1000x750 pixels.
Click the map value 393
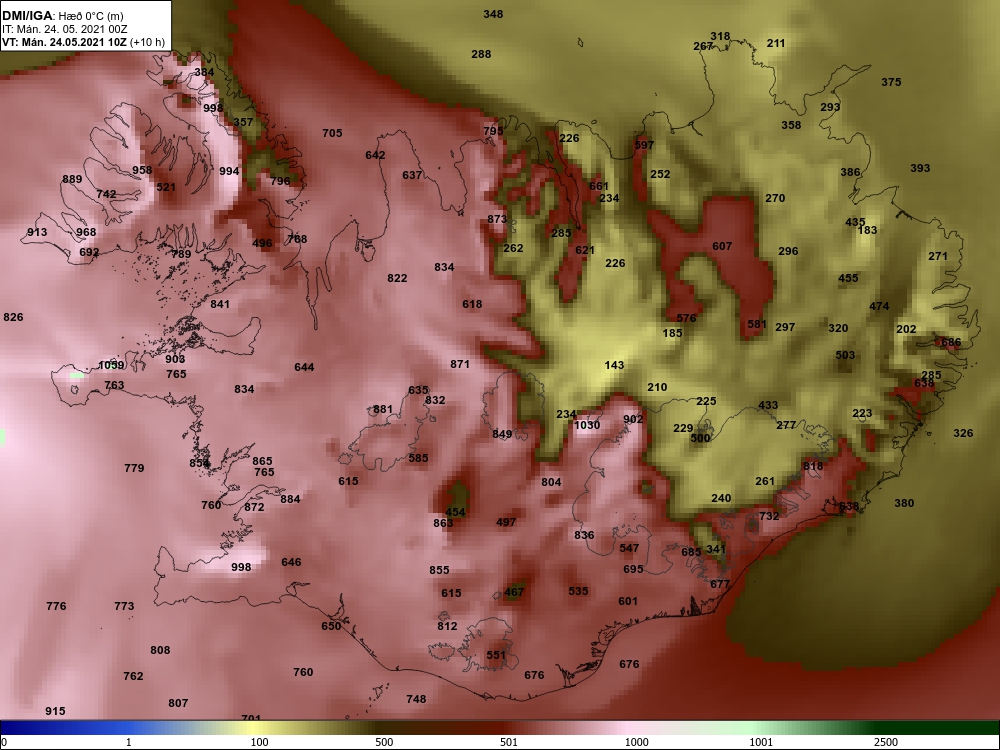pos(920,168)
